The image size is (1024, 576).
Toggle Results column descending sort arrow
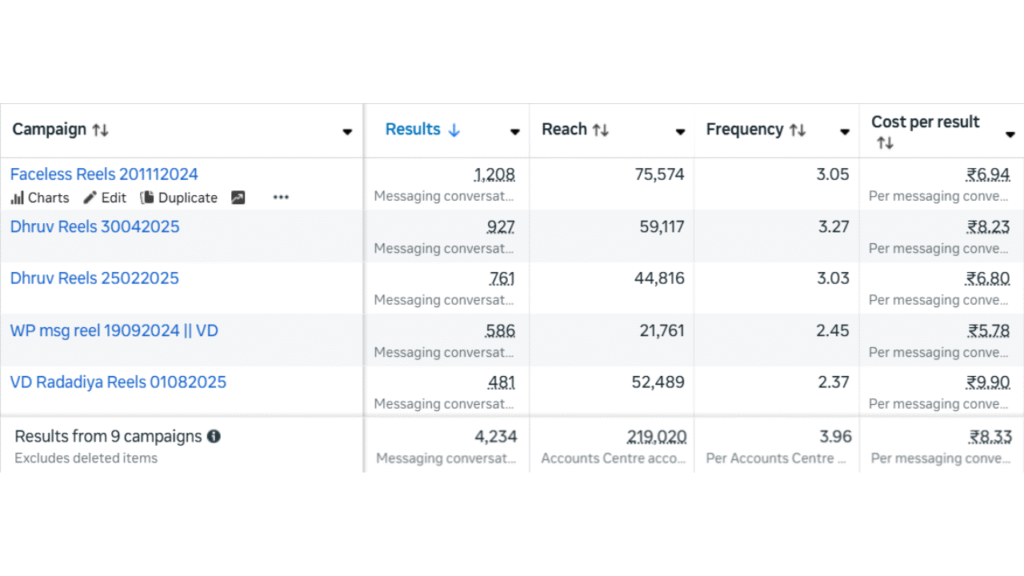coord(454,130)
